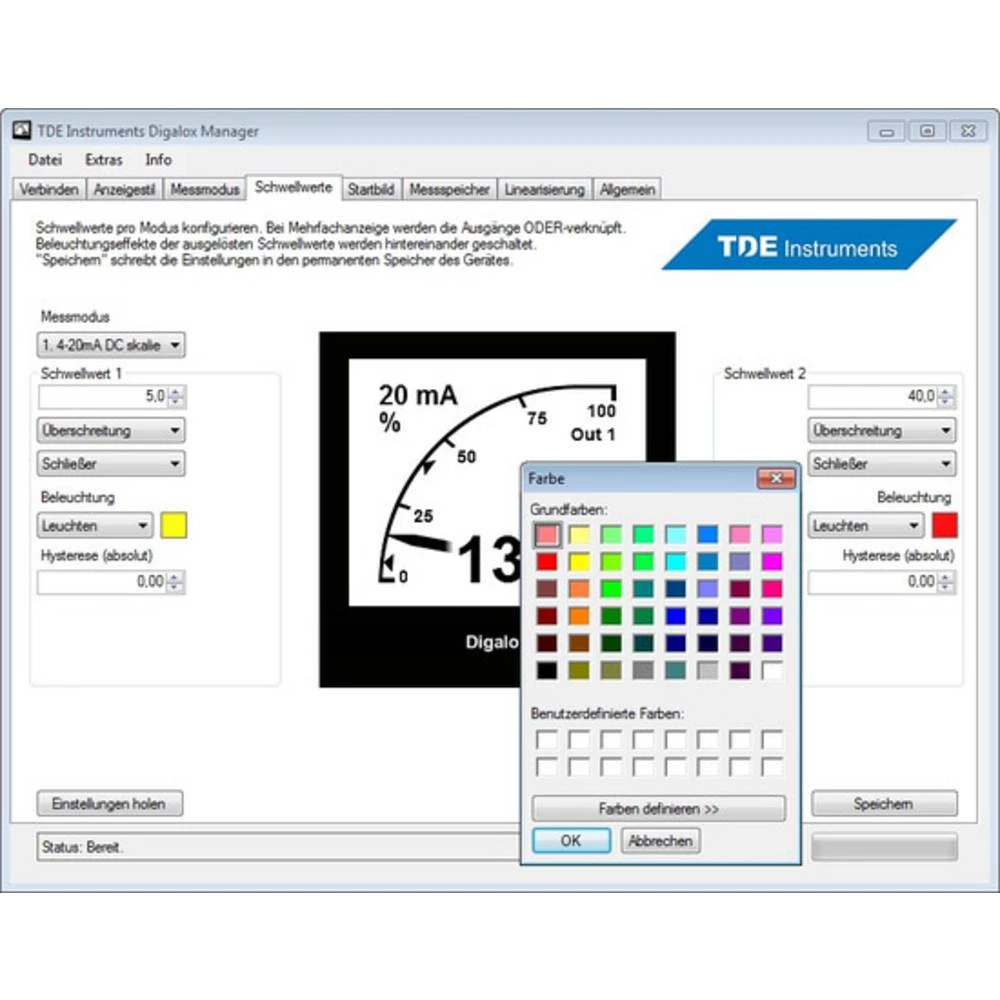Increase Schwellwert 1 value with up arrow
The width and height of the screenshot is (1000, 1000).
(x=177, y=392)
